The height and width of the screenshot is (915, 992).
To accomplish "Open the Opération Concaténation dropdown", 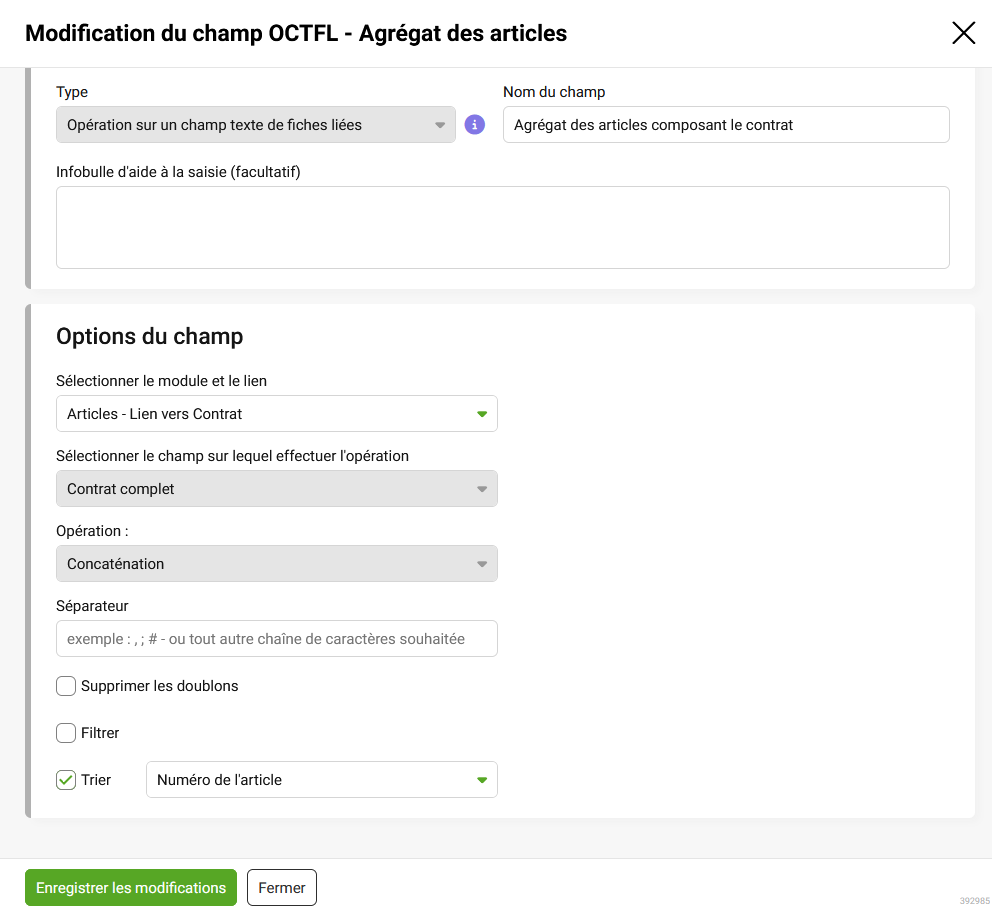I will 276,564.
